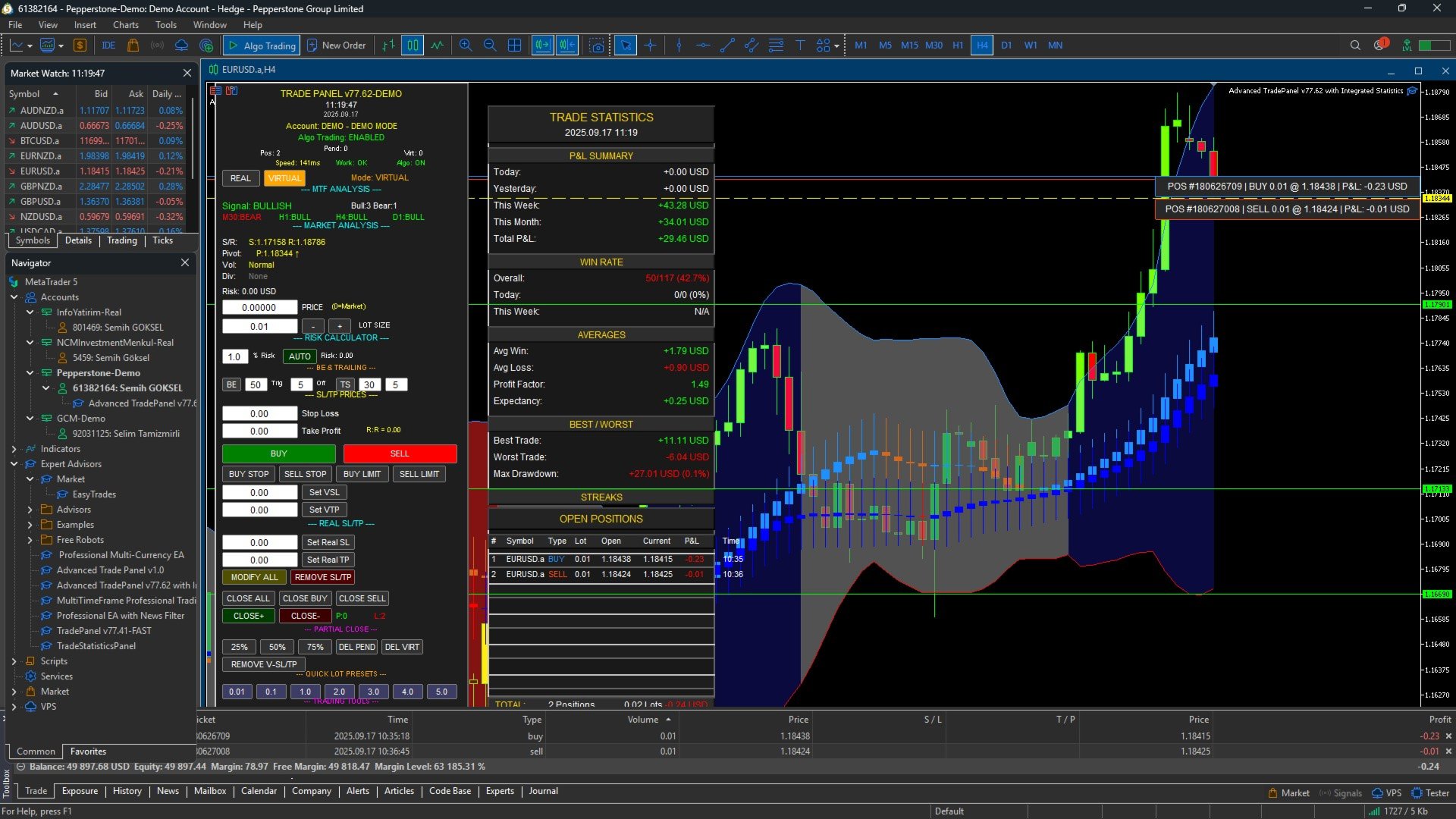
Task: Select the crosshair tool
Action: (650, 45)
